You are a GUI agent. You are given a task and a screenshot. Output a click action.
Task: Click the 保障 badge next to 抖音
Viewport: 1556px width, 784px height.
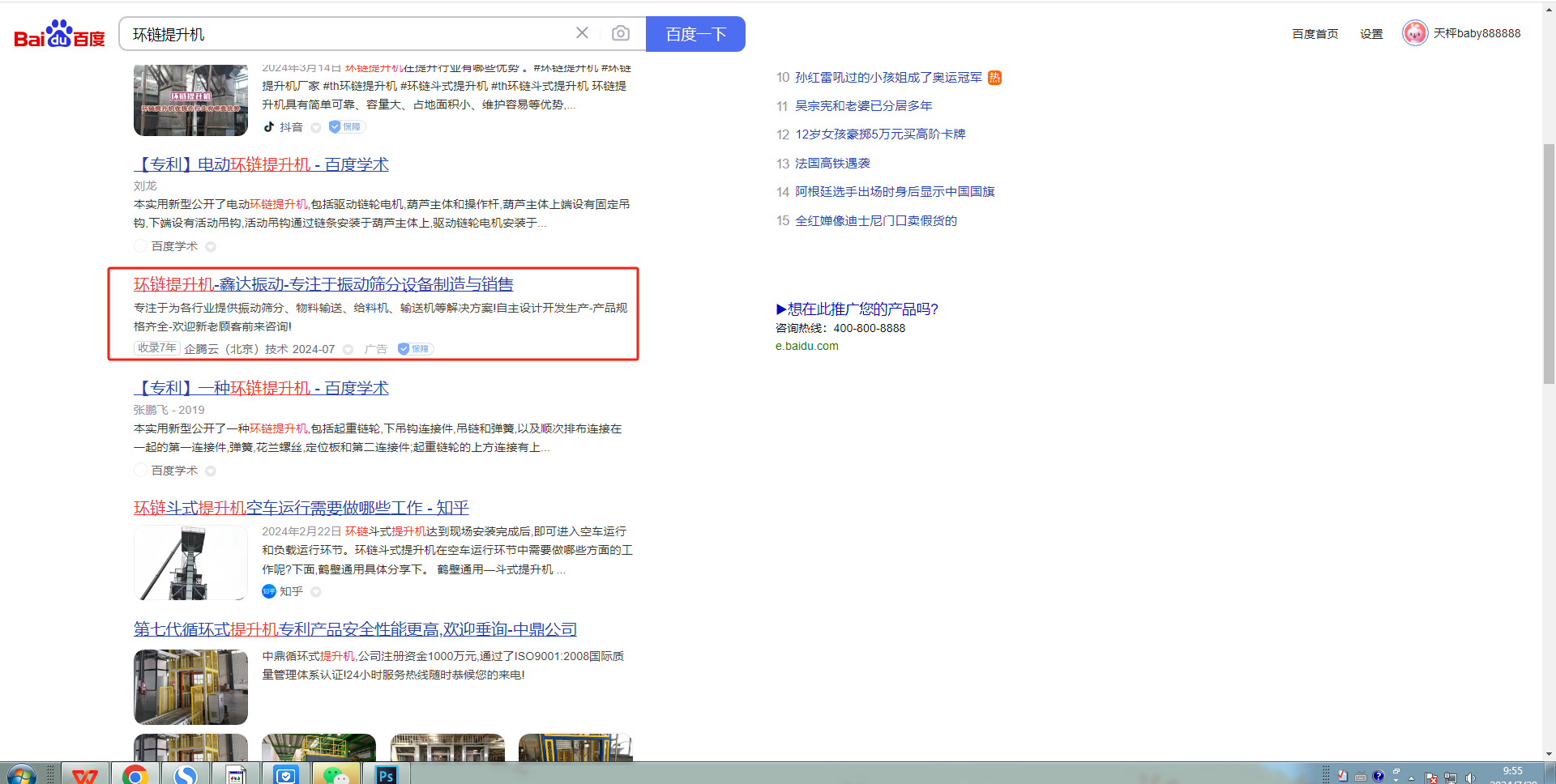347,127
